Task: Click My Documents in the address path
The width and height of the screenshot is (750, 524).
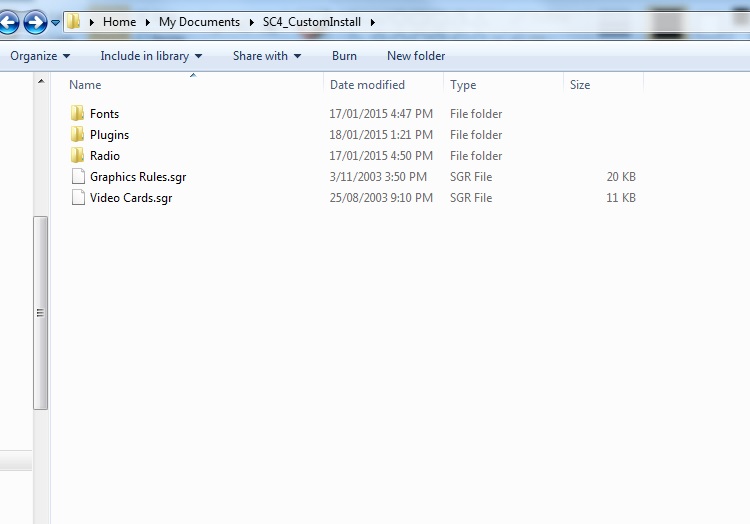Action: [199, 22]
